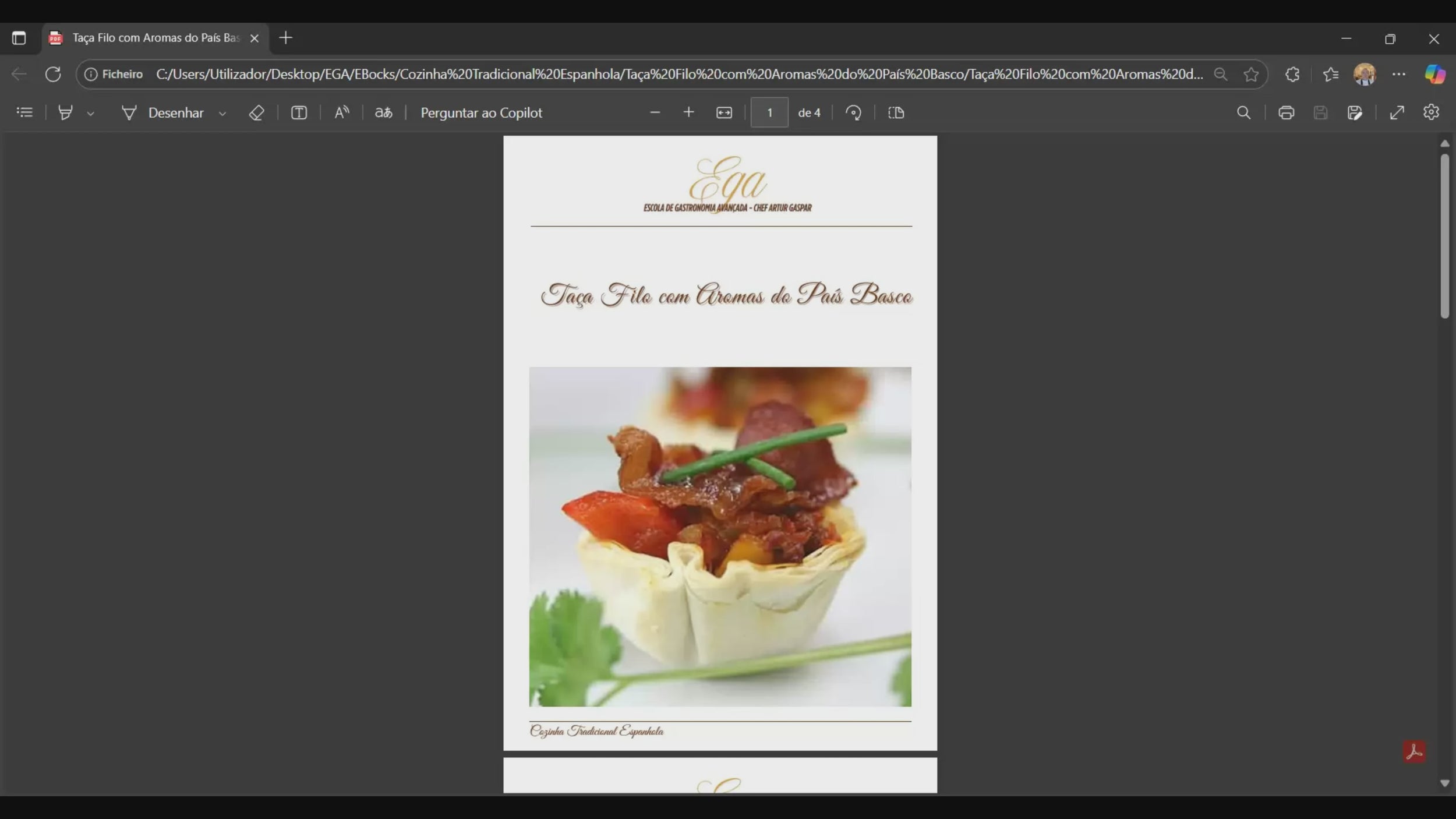
Task: Expand the Desenhar options arrow
Action: pos(222,114)
